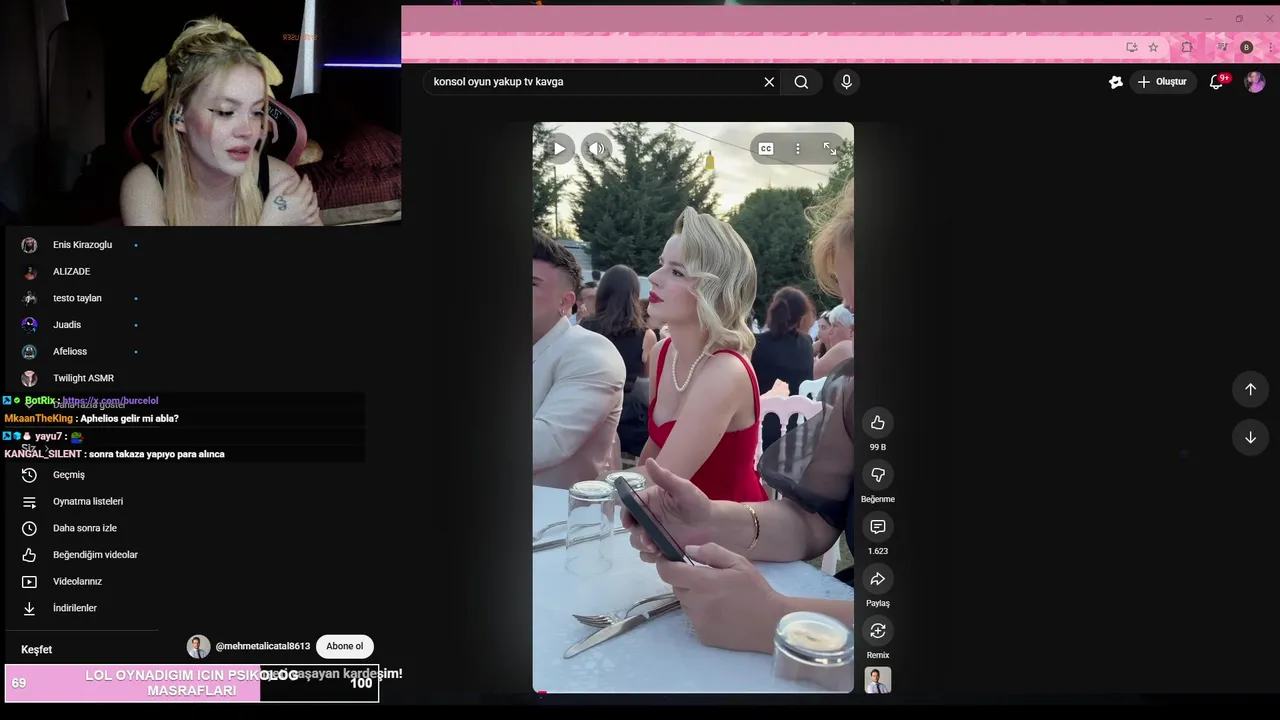The image size is (1280, 720).
Task: Share the Short via Paylaş
Action: pos(877,579)
